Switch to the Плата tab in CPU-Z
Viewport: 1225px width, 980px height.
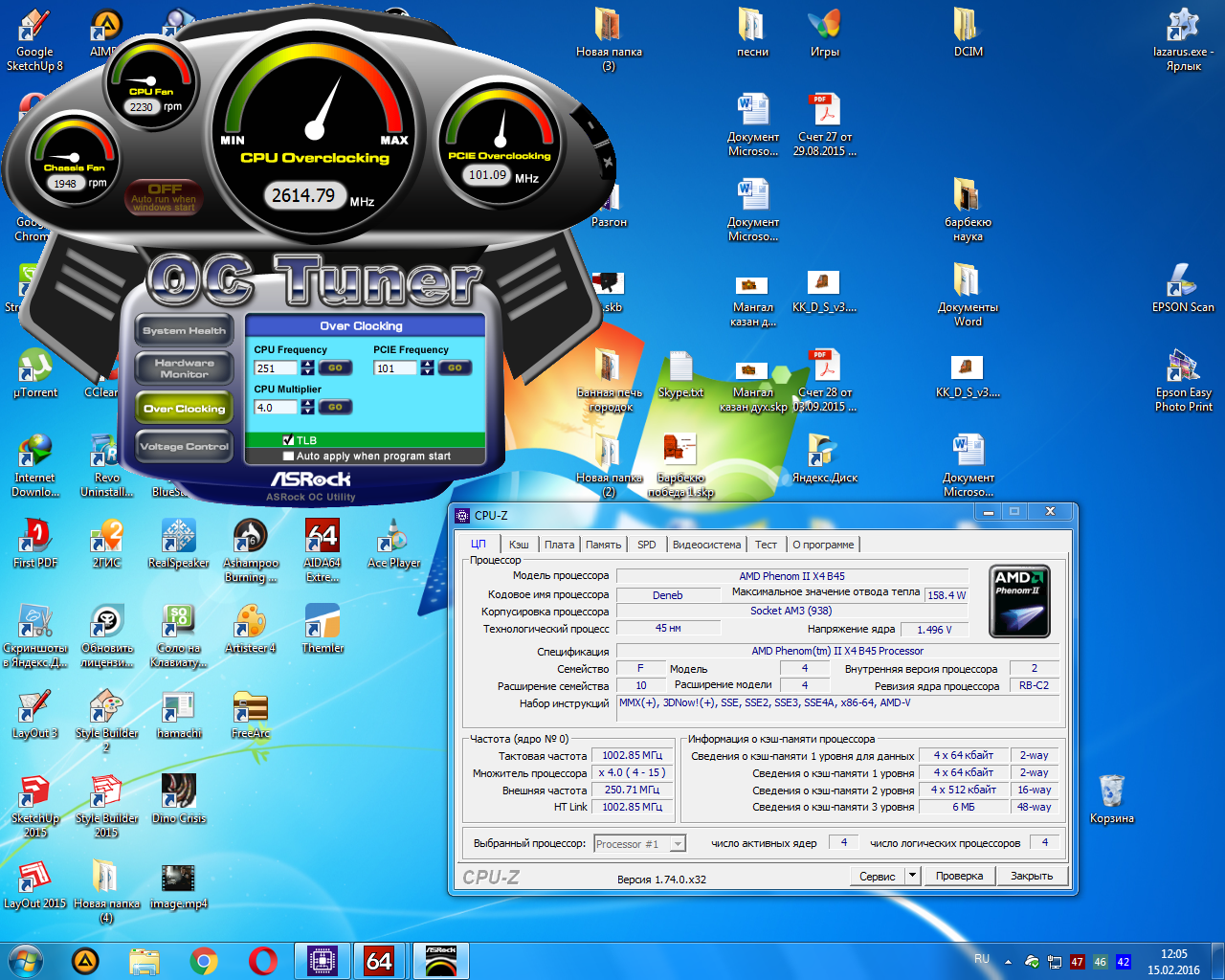[x=560, y=545]
